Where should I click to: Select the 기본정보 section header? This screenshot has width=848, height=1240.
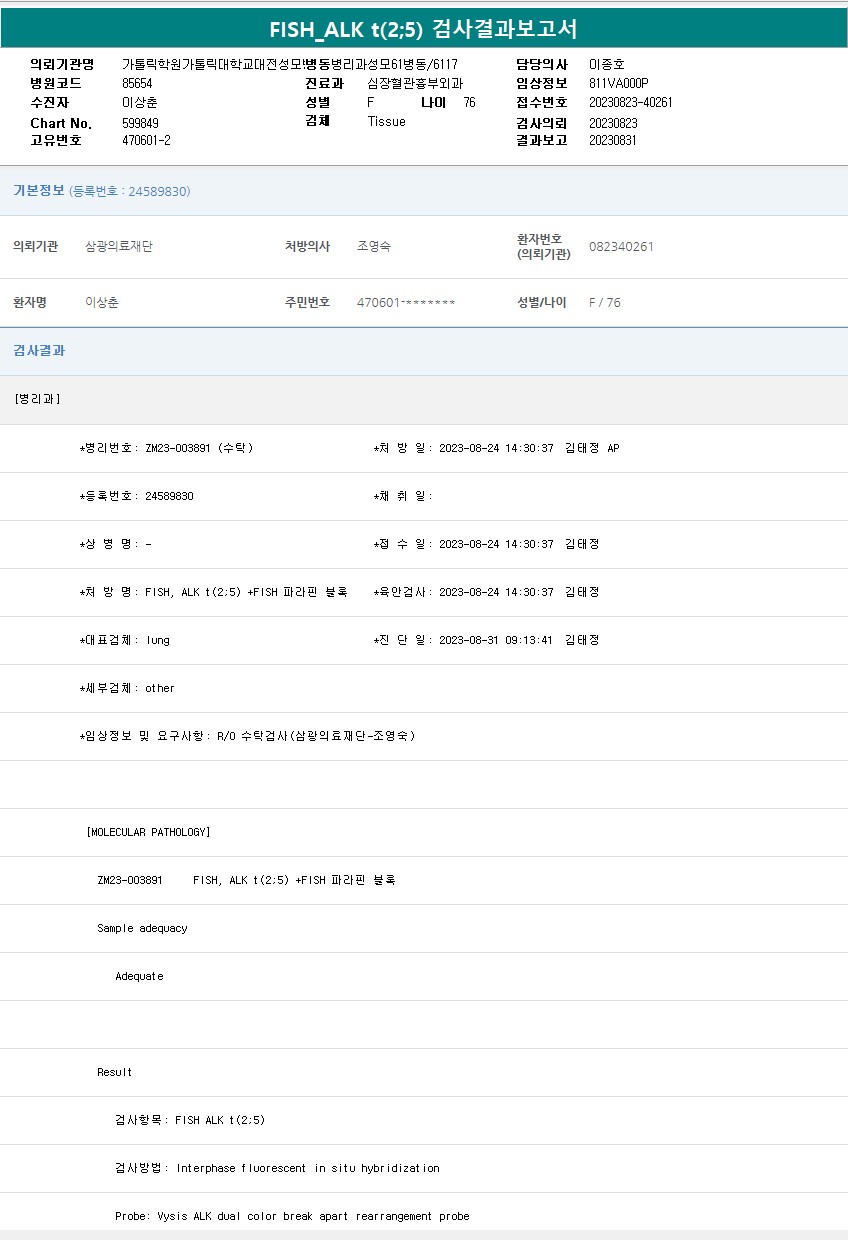39,191
